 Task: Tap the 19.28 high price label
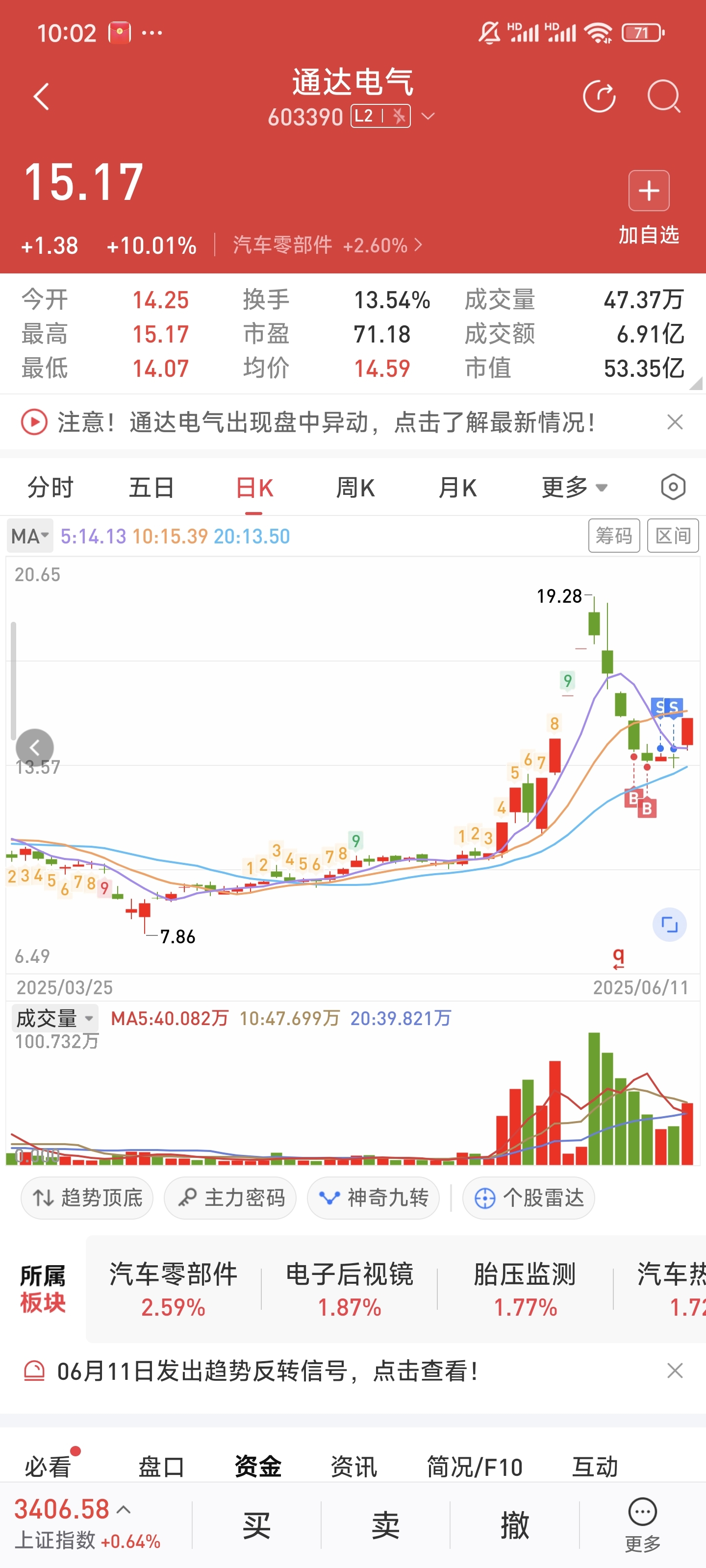click(559, 596)
